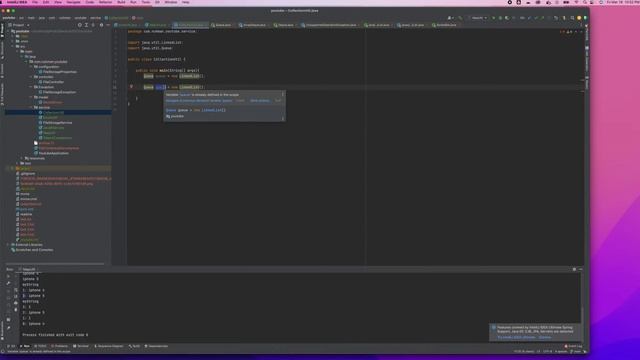Open error popup options three-dot icon
This screenshot has width=640, height=360.
282,94
